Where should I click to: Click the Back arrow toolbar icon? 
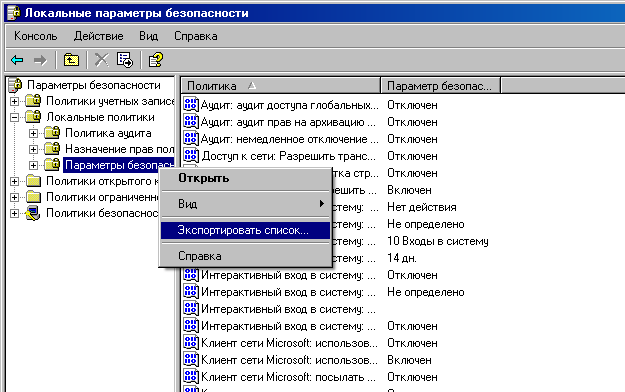point(17,60)
